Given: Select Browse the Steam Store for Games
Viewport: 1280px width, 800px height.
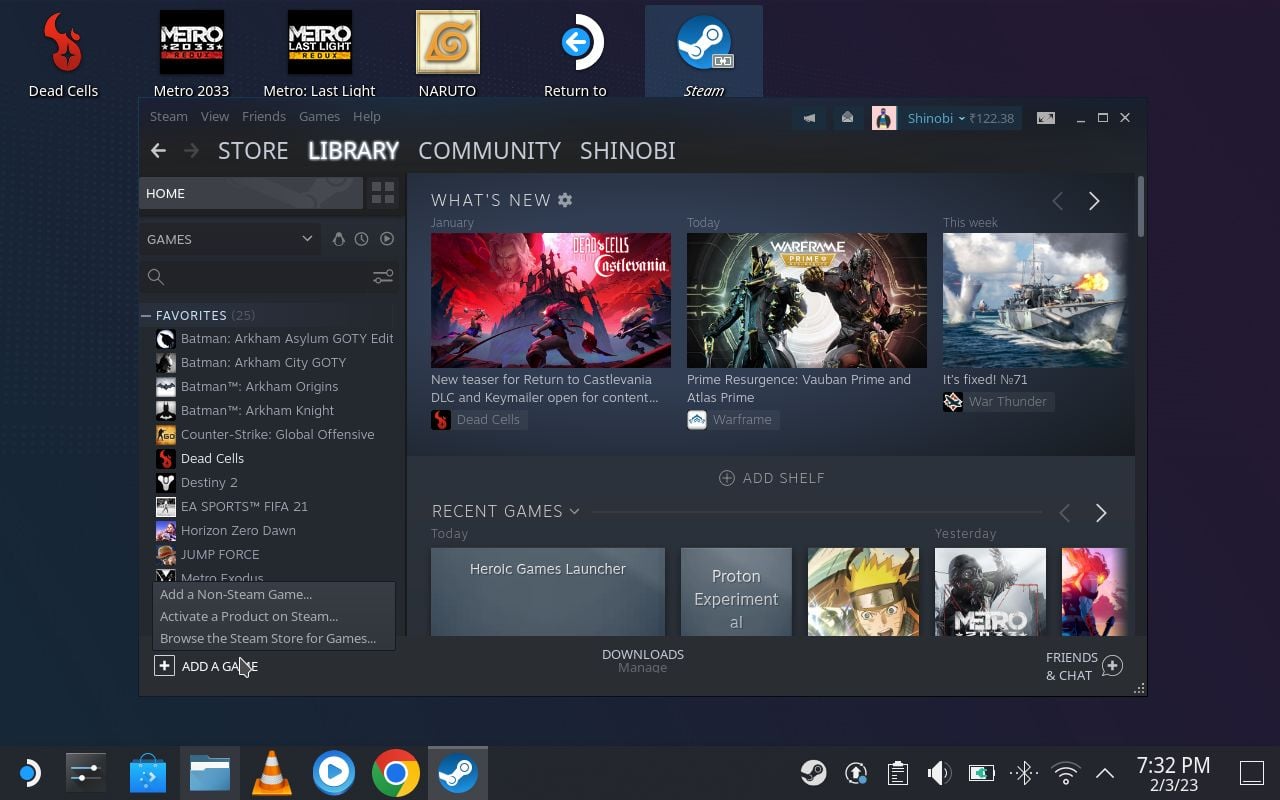Looking at the screenshot, I should click(x=268, y=638).
